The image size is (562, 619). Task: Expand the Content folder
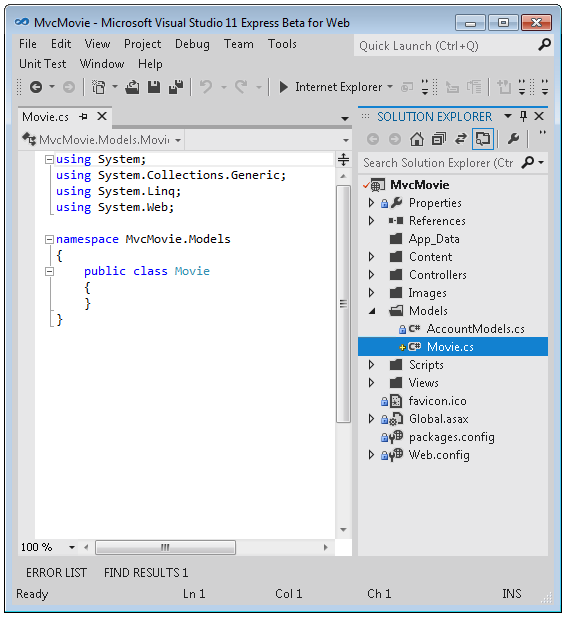[x=371, y=257]
